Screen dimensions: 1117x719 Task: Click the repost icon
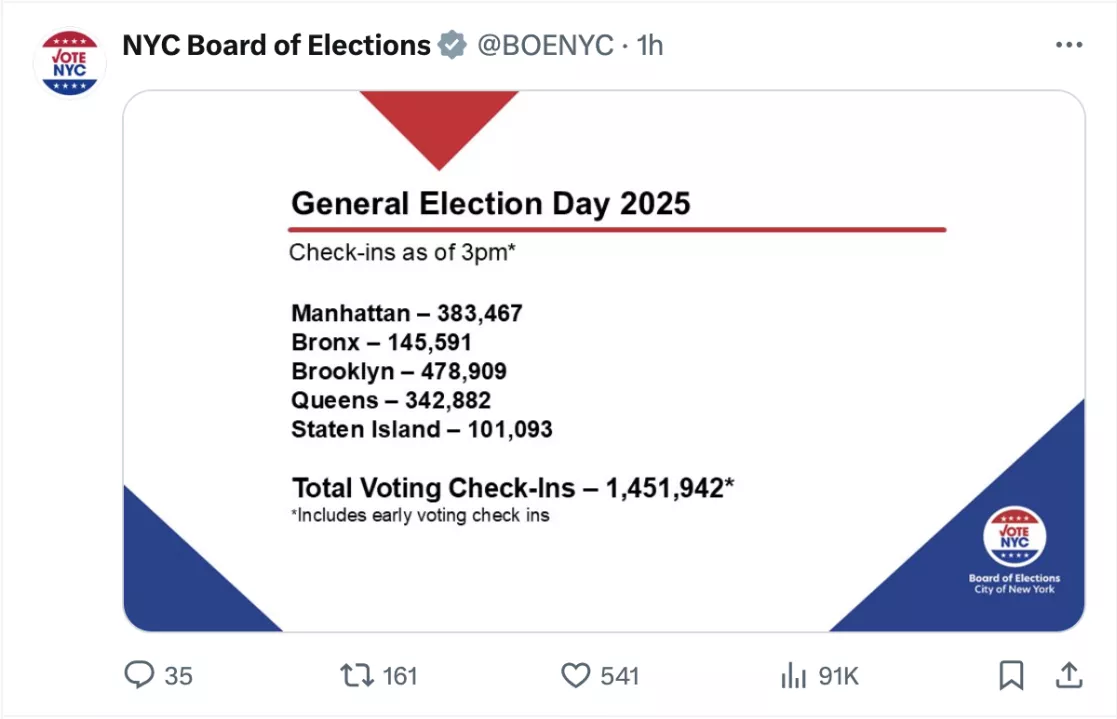(x=355, y=676)
